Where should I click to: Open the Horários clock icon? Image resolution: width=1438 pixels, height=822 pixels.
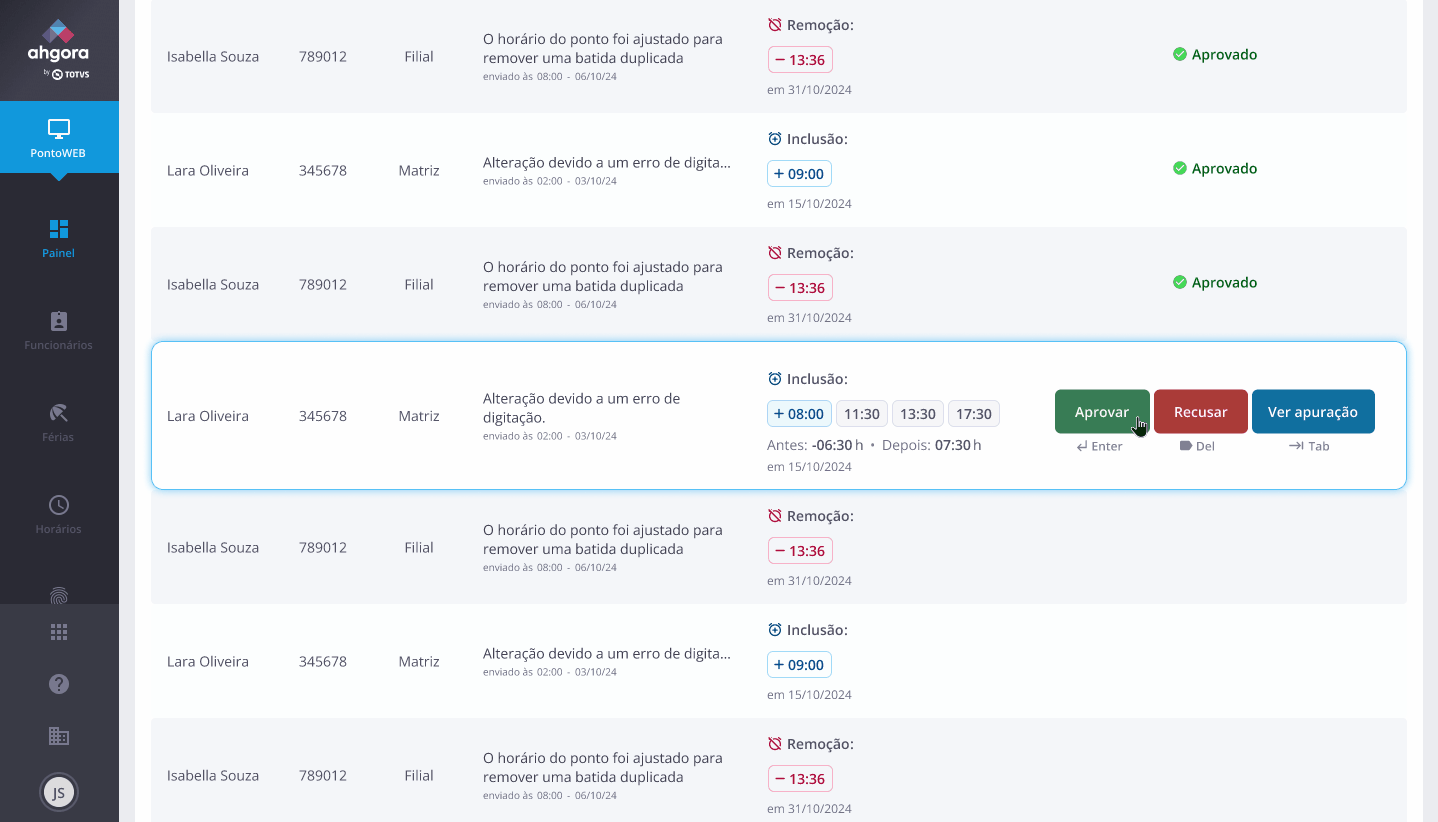click(59, 505)
